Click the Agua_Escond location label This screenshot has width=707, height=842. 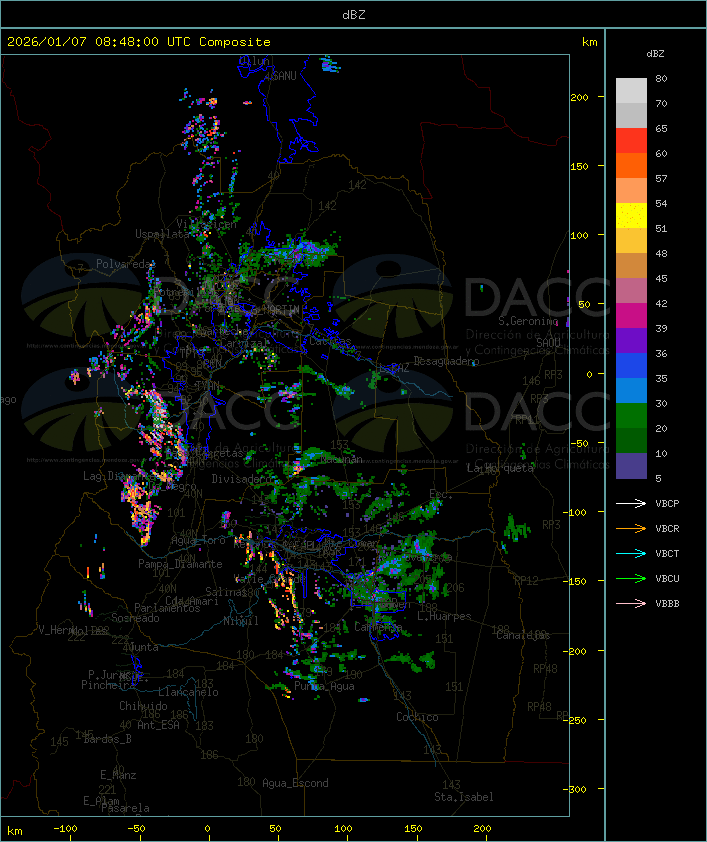coord(295,783)
